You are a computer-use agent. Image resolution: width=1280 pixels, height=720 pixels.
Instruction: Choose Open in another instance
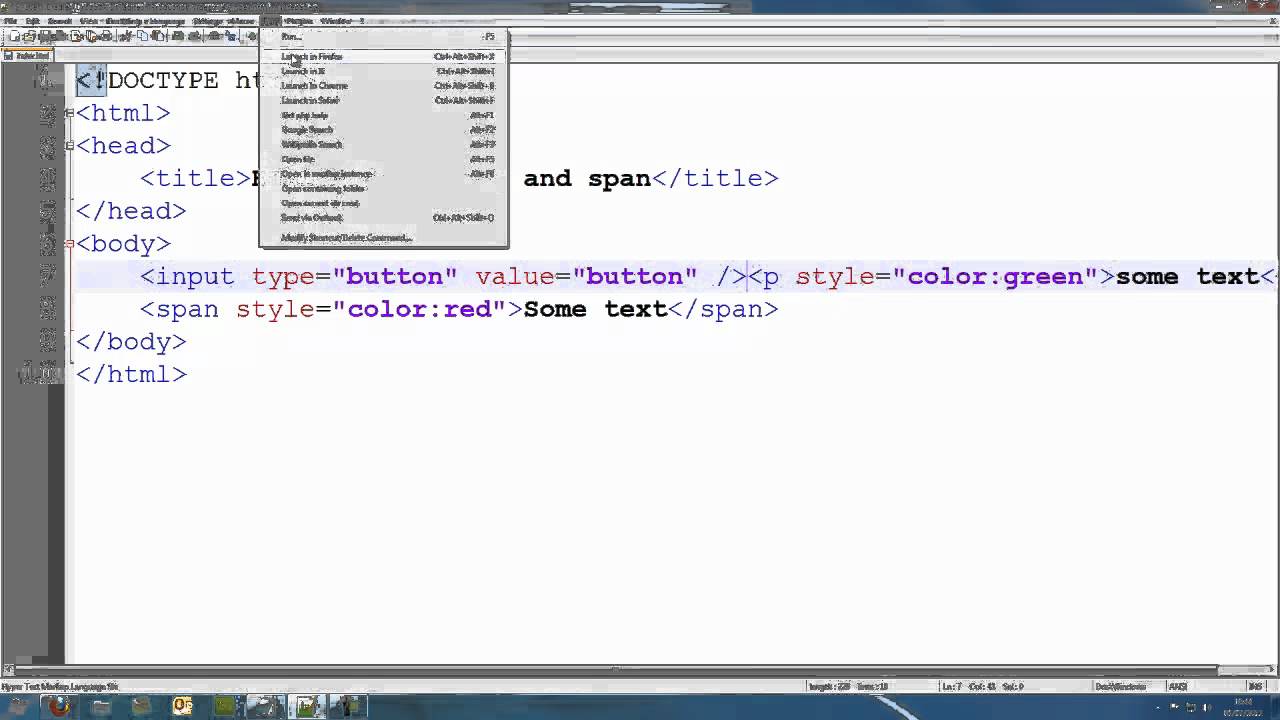pos(384,174)
